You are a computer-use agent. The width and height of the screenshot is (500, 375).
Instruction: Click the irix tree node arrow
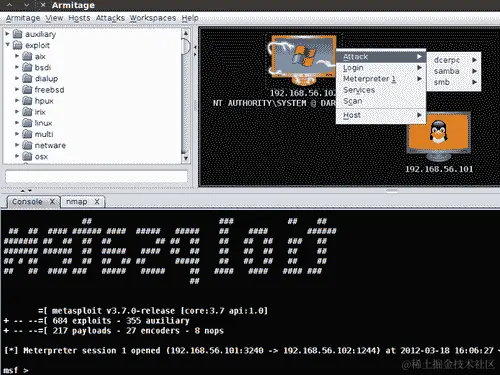tap(17, 112)
